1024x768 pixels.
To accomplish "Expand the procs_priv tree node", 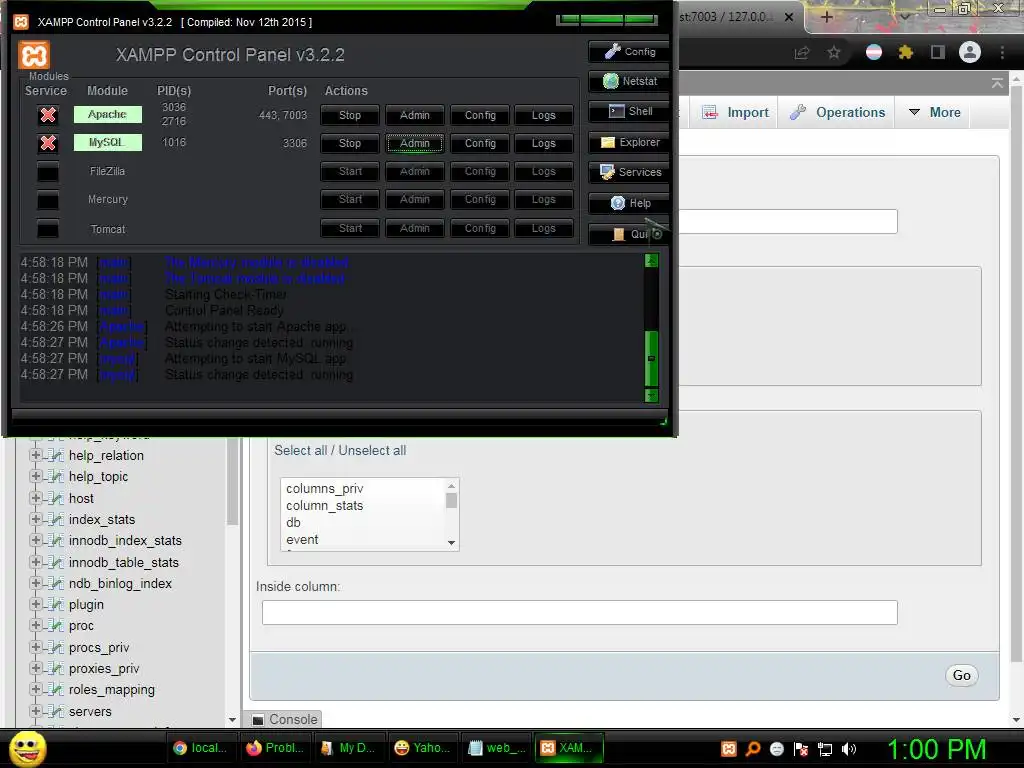I will click(x=36, y=647).
